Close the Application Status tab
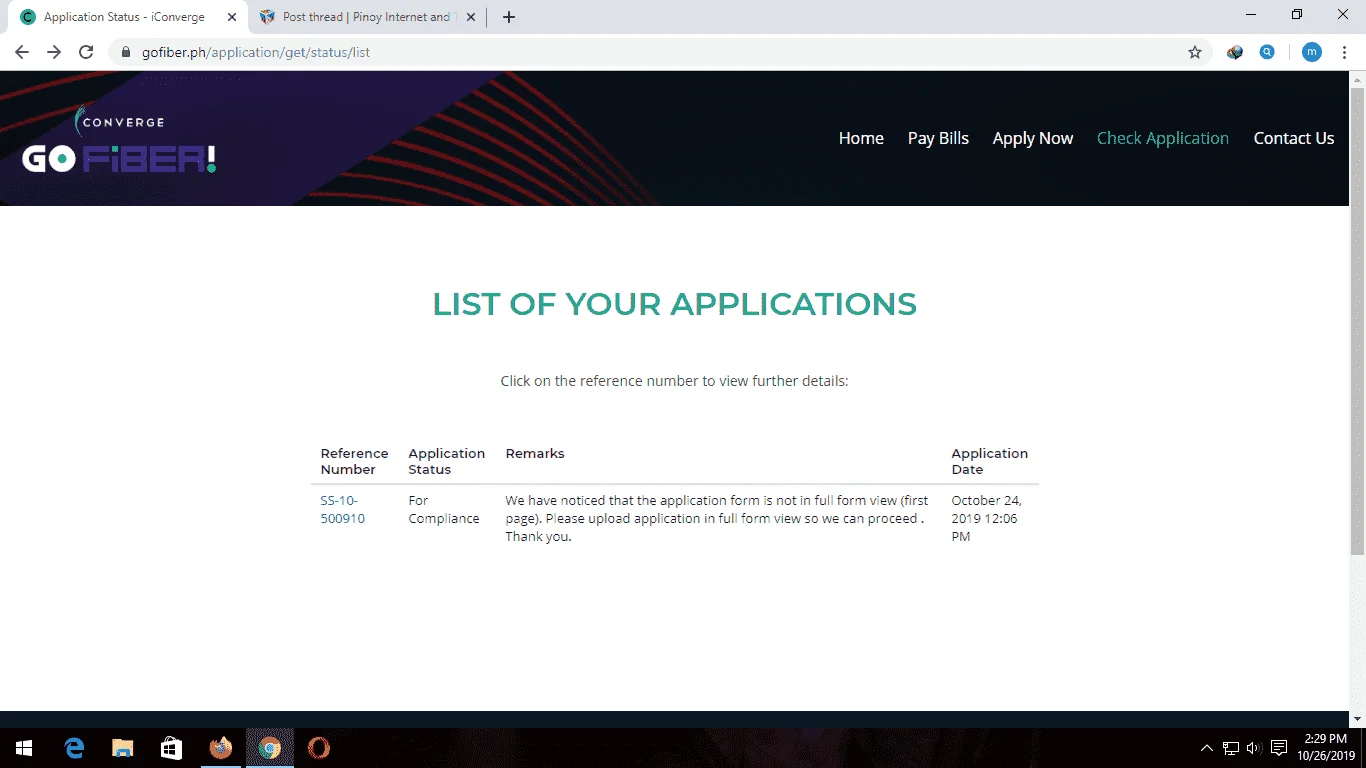1366x768 pixels. (x=232, y=17)
